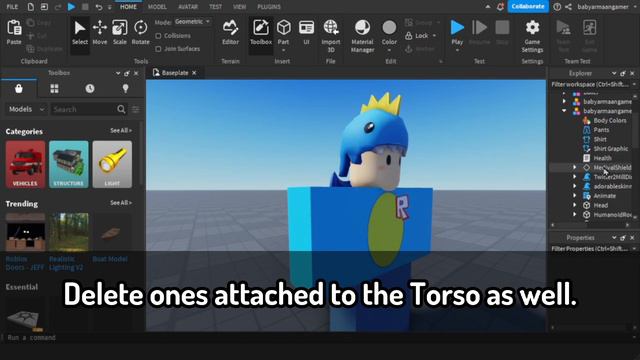Open the babyarmaangamer account menu

click(x=602, y=7)
